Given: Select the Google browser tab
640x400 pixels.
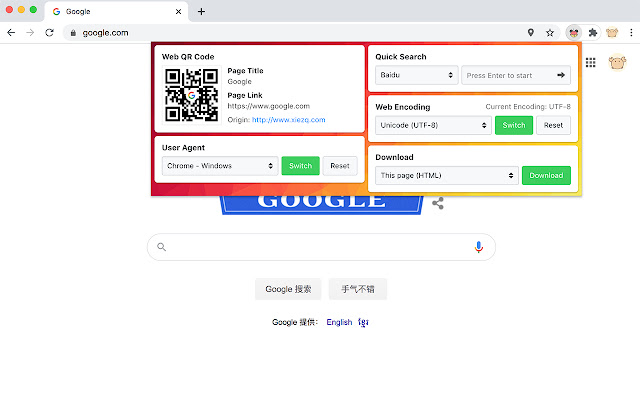Looking at the screenshot, I should pyautogui.click(x=116, y=11).
